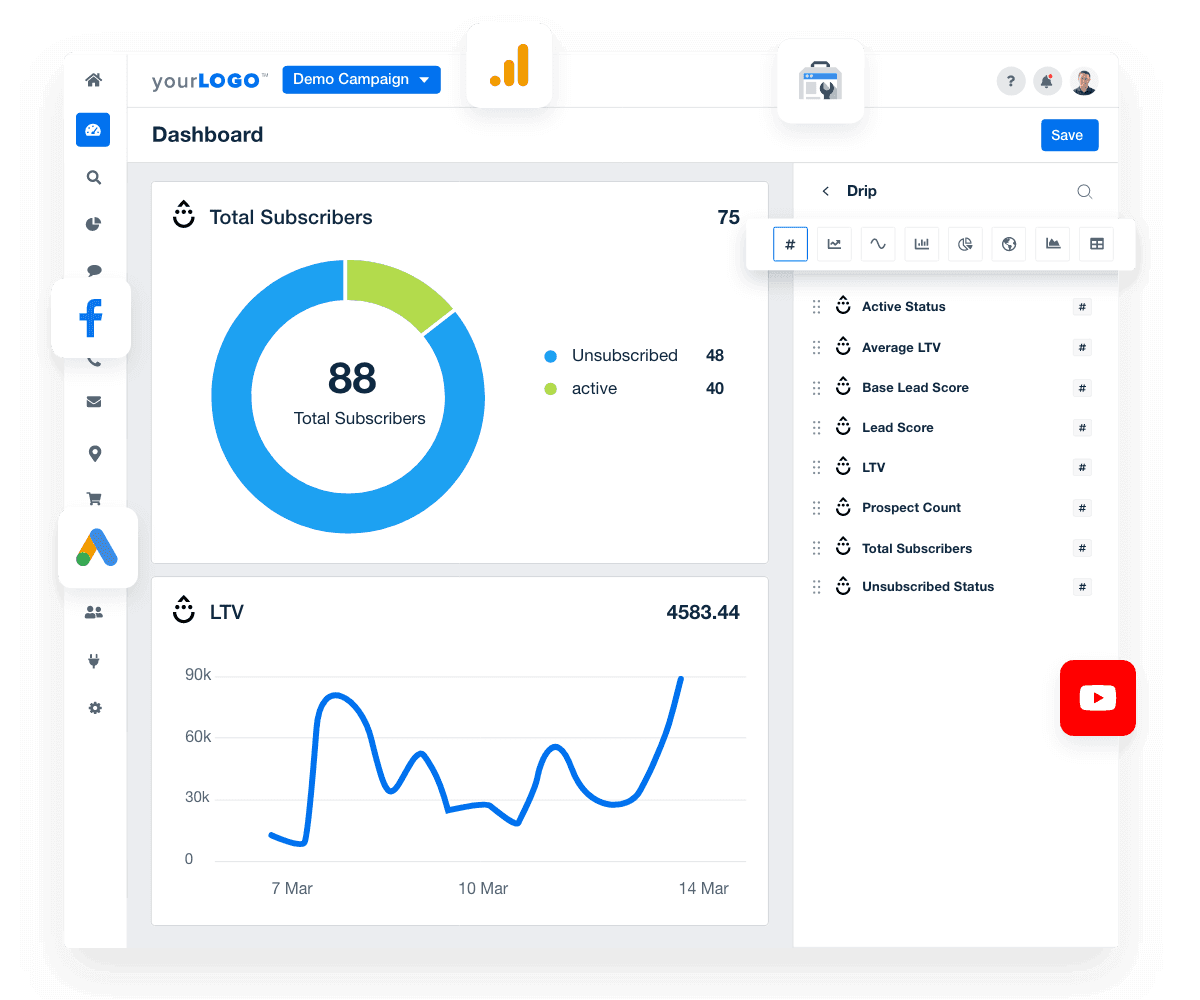
Task: Click the notifications bell icon
Action: (1047, 81)
